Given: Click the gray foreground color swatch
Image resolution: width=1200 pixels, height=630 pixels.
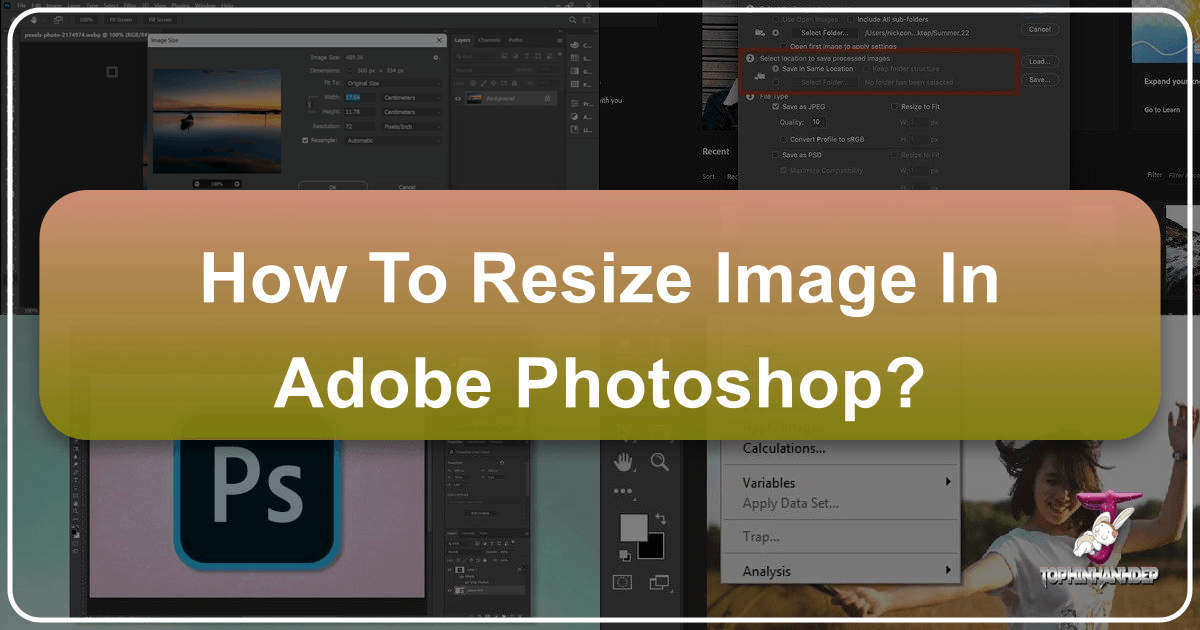Looking at the screenshot, I should pos(632,527).
